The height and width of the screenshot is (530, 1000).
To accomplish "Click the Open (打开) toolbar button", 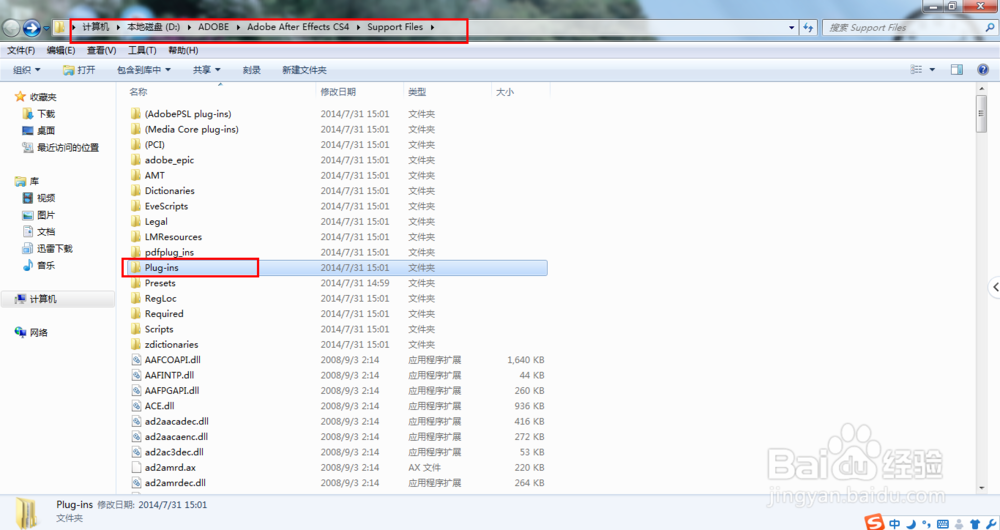I will (79, 70).
